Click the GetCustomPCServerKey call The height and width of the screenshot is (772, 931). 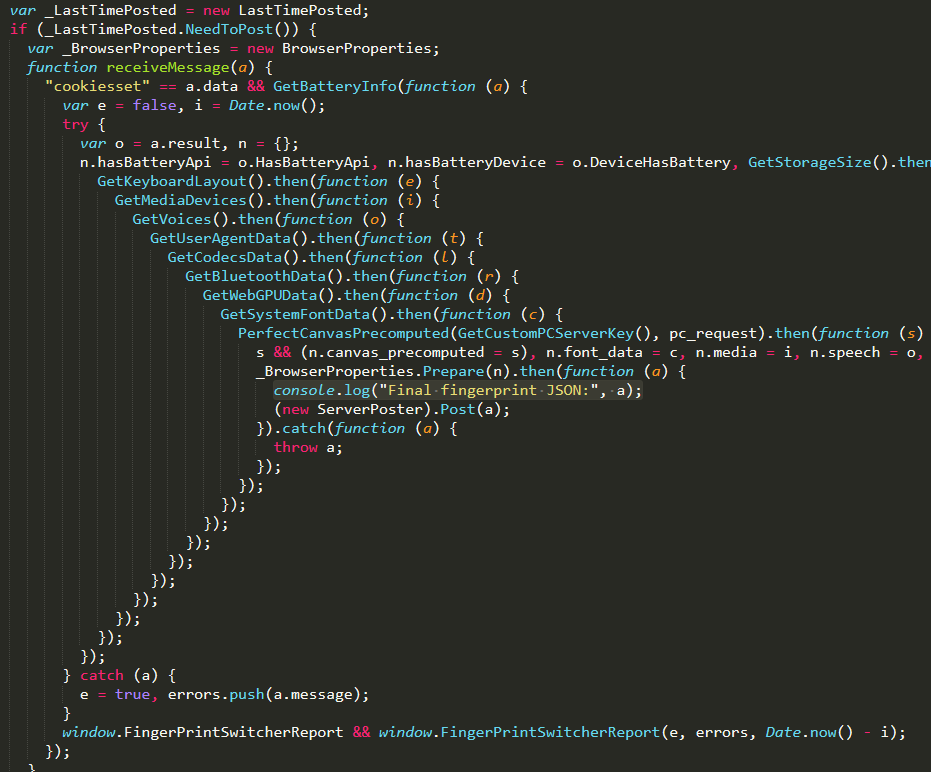tap(544, 333)
